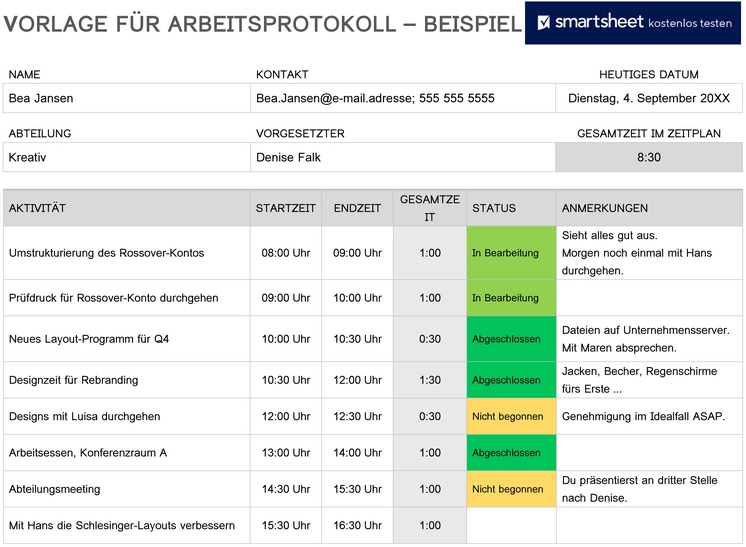Viewport: 746px width, 547px height.
Task: Click duration '1:30' in Designzeit row
Action: coord(430,380)
